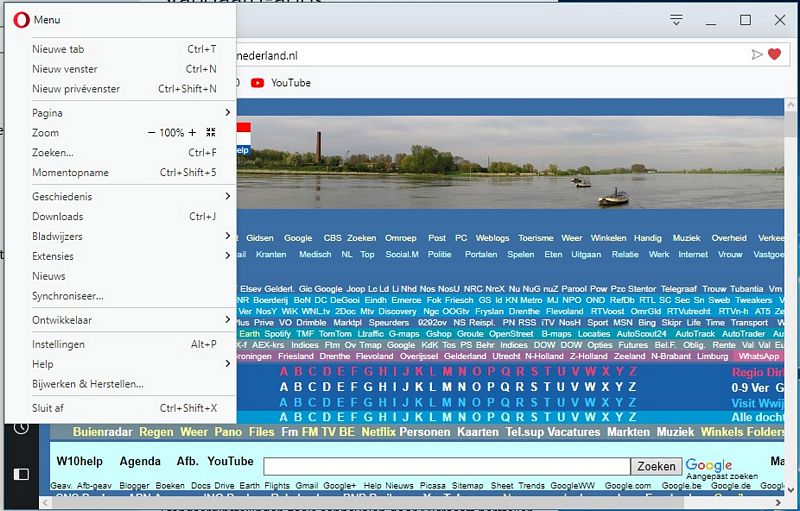Click the heart bookmark icon in address bar
800x511 pixels.
774,54
